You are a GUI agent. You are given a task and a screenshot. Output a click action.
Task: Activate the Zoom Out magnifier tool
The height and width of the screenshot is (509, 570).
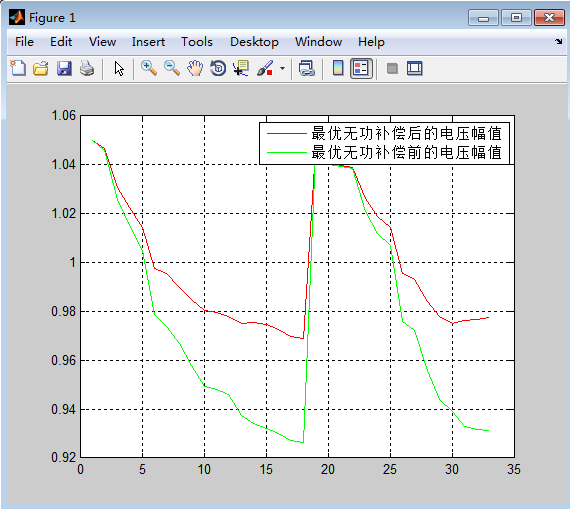coord(172,68)
